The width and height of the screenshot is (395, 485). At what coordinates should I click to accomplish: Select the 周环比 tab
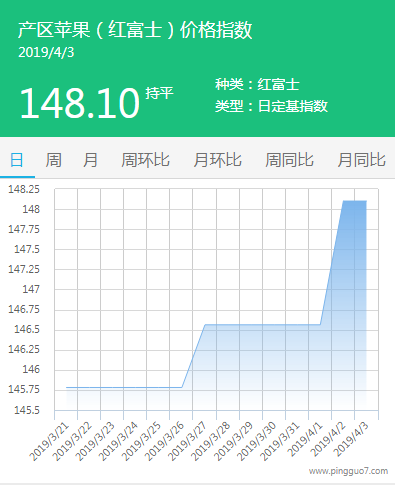click(x=145, y=160)
